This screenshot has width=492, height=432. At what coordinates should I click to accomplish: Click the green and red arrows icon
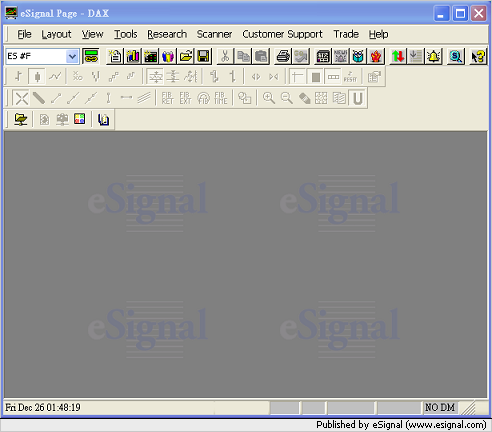pos(398,56)
